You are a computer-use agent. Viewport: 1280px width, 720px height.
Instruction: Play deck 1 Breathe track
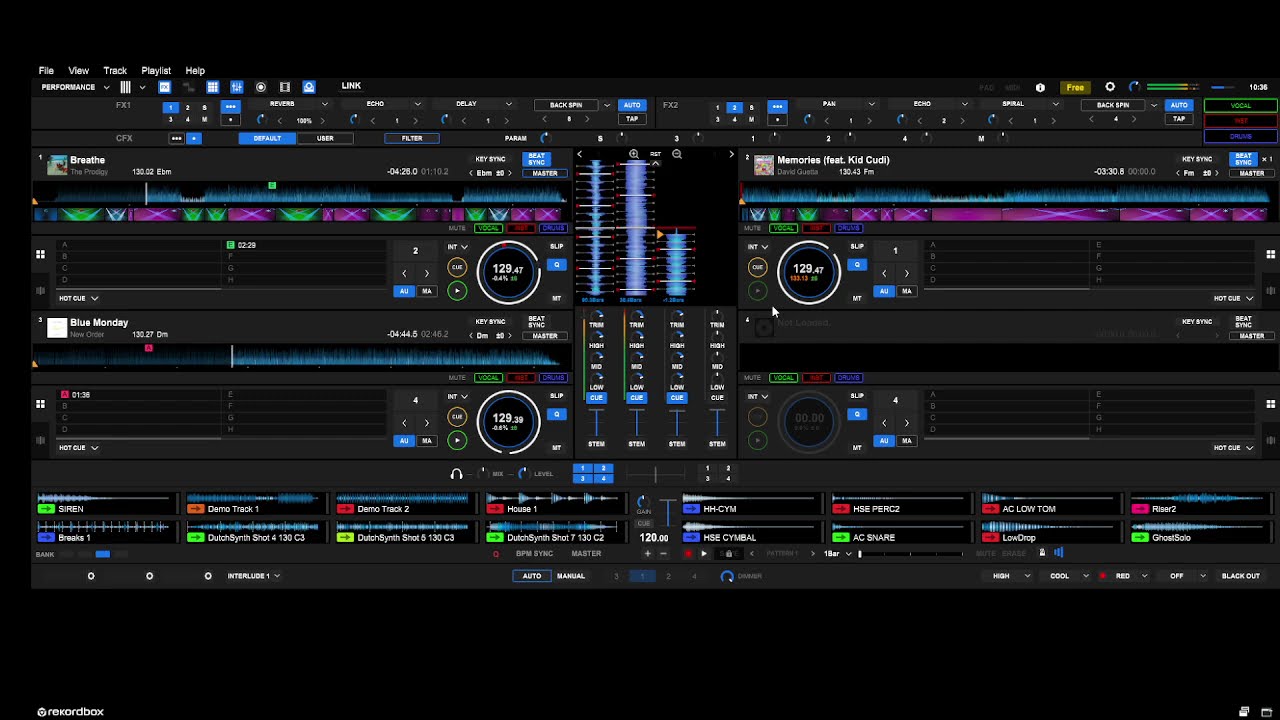pyautogui.click(x=457, y=291)
